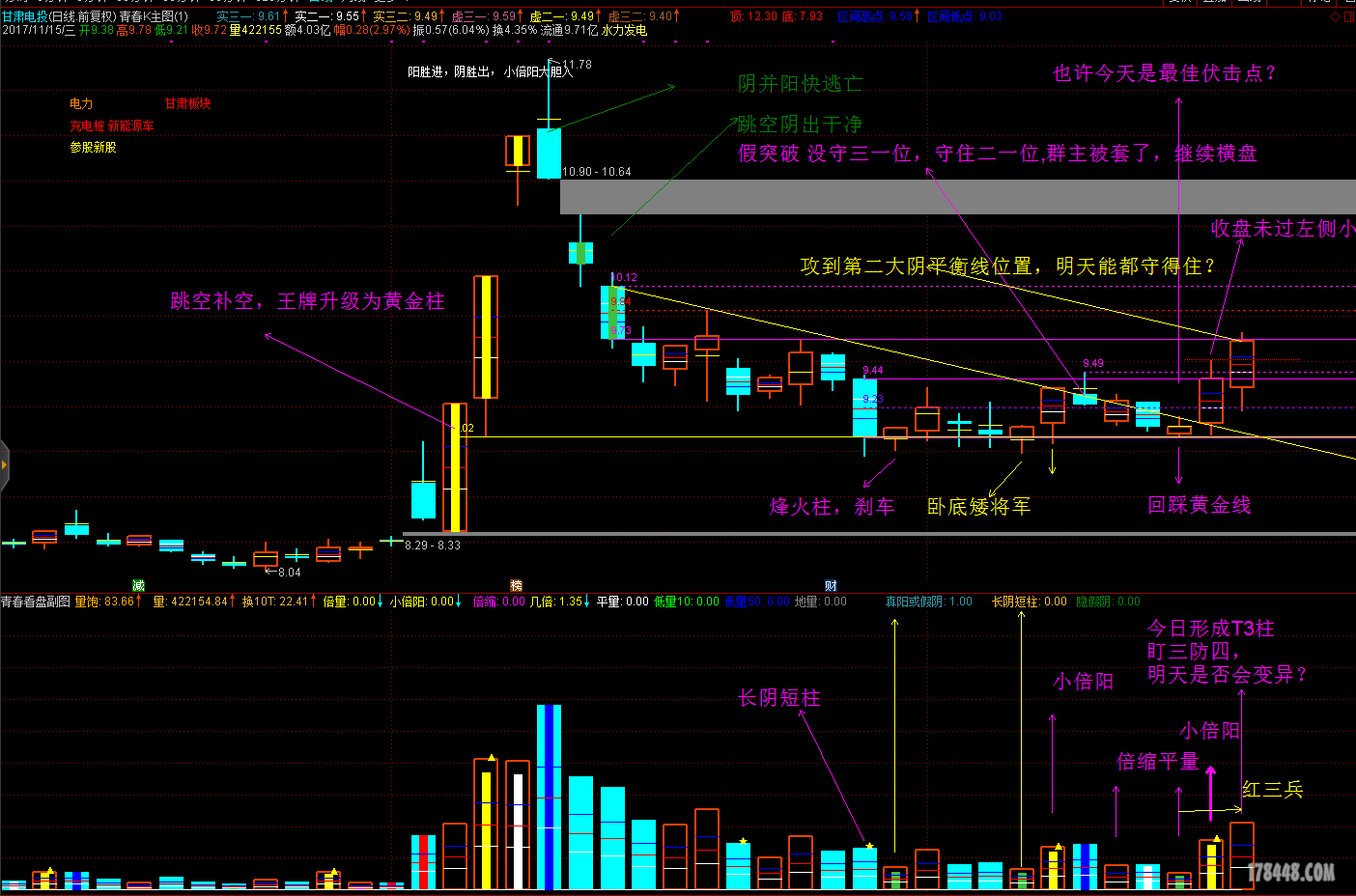Click the 长阴短柱: 0.00 value
The image size is (1356, 896).
pos(1030,602)
